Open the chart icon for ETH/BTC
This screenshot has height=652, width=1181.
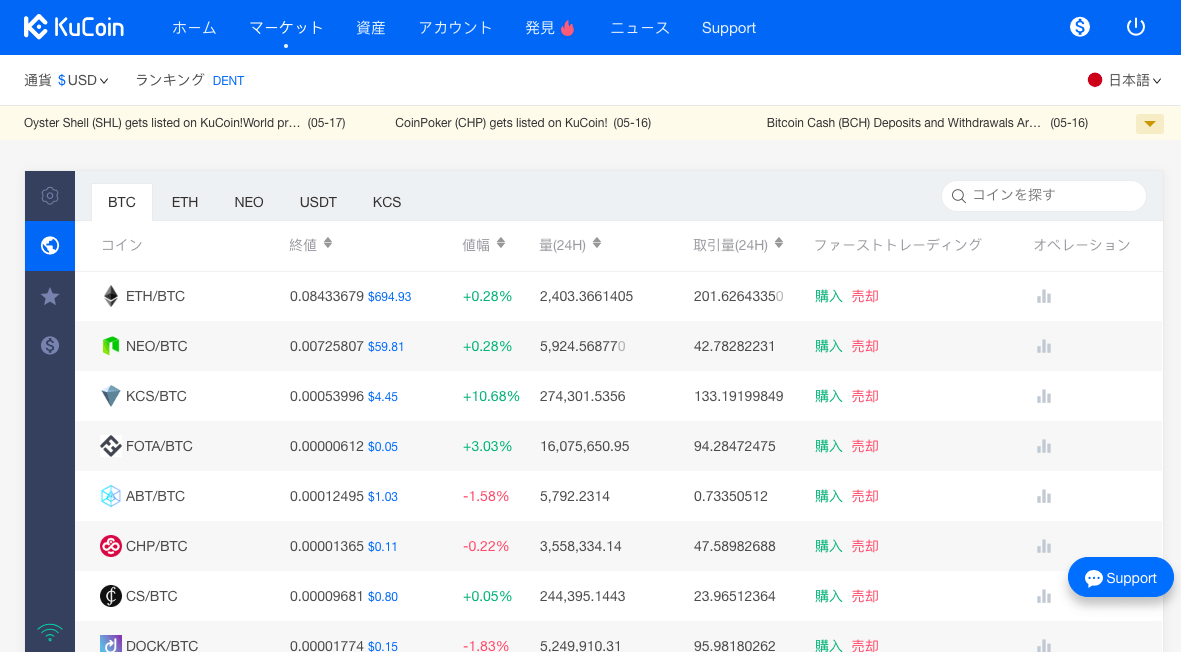tap(1044, 297)
